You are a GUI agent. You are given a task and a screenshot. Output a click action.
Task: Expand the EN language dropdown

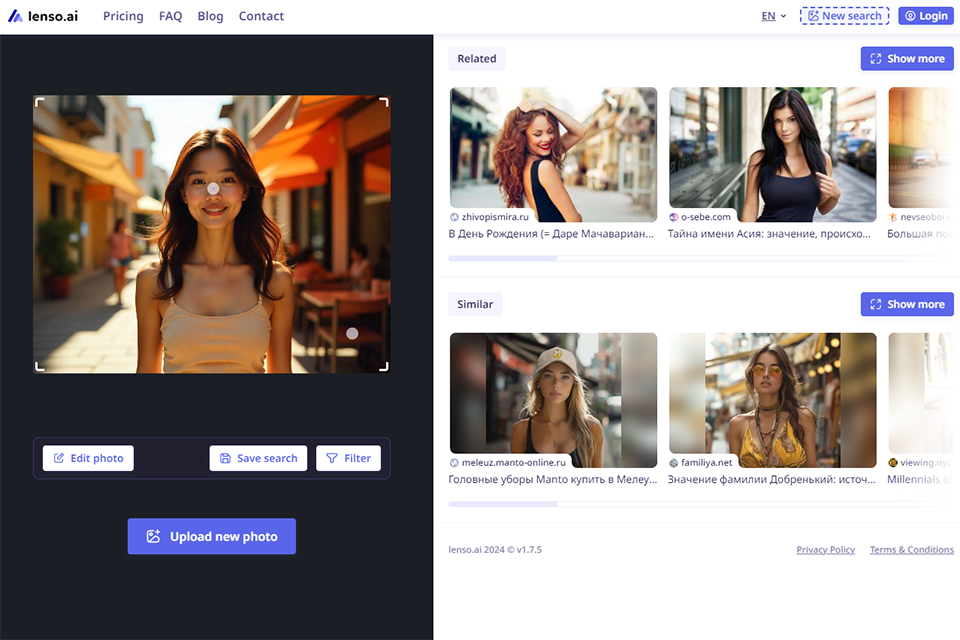[774, 16]
